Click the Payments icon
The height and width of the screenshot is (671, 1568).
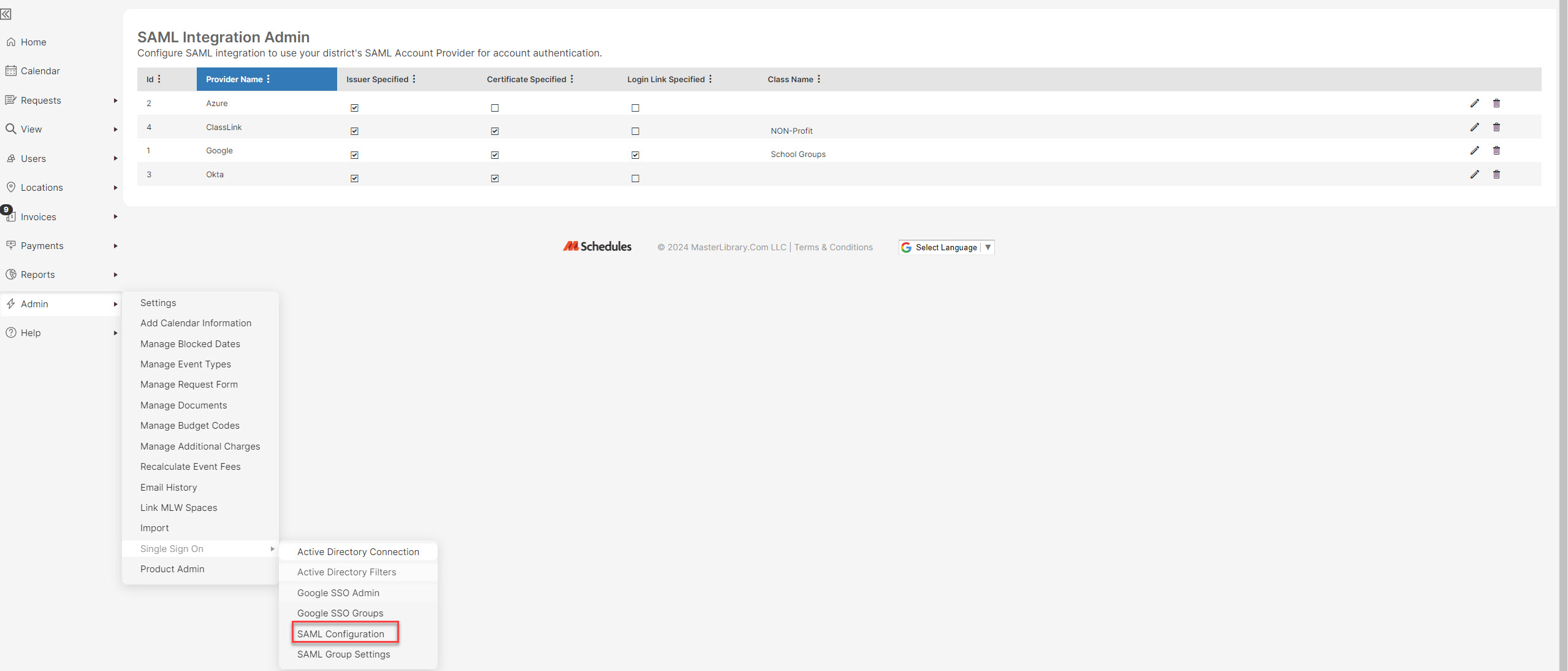[12, 245]
